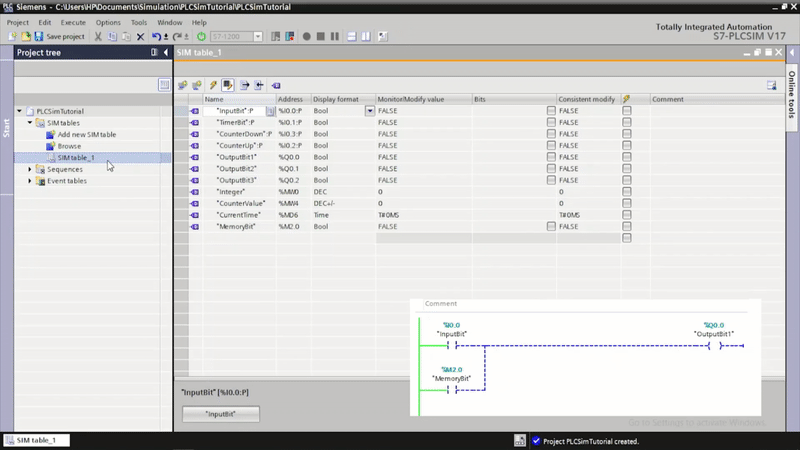
Task: Click the Undo arrow in toolbar
Action: pos(157,36)
